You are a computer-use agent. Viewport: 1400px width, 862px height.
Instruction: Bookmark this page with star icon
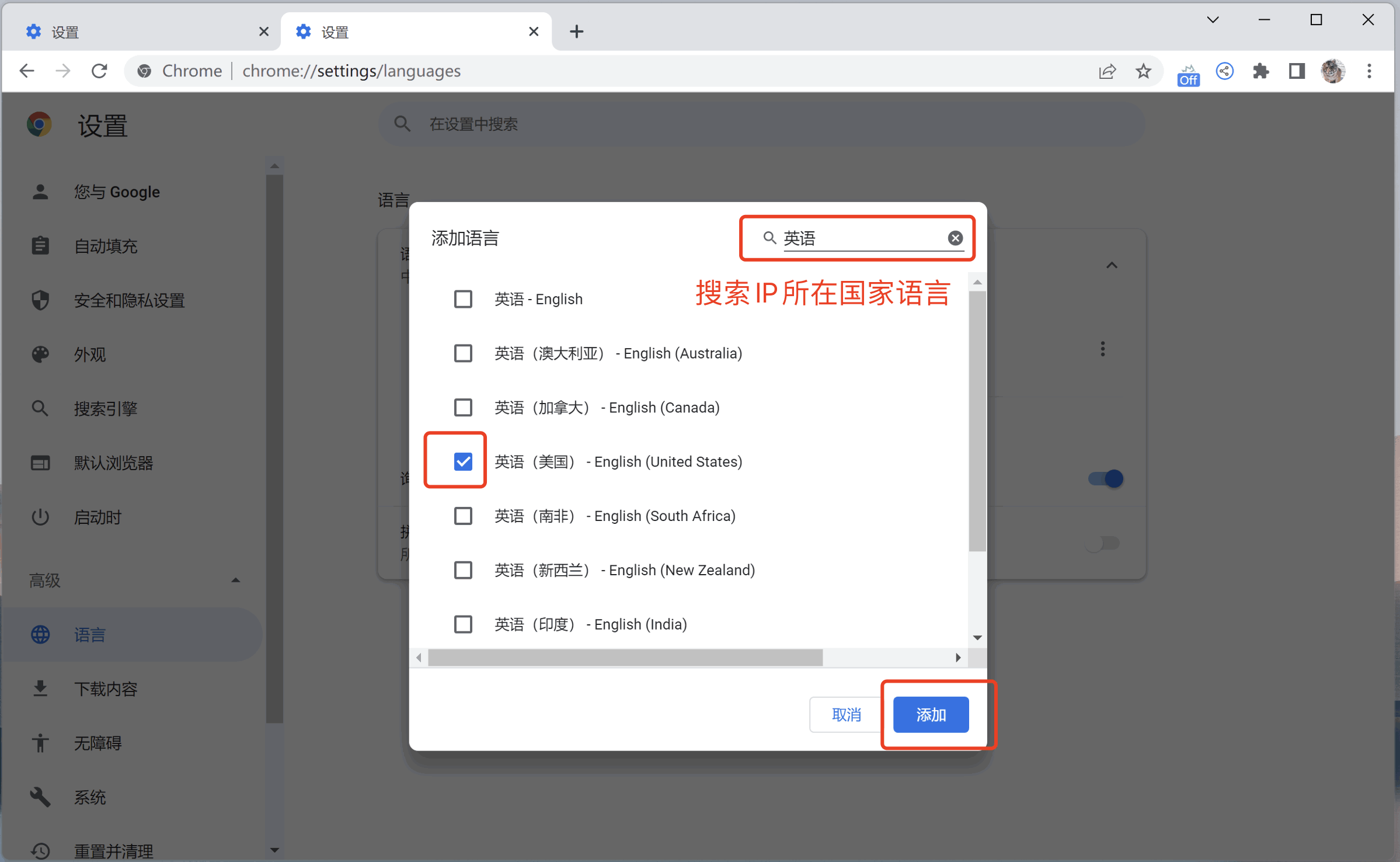point(1143,71)
